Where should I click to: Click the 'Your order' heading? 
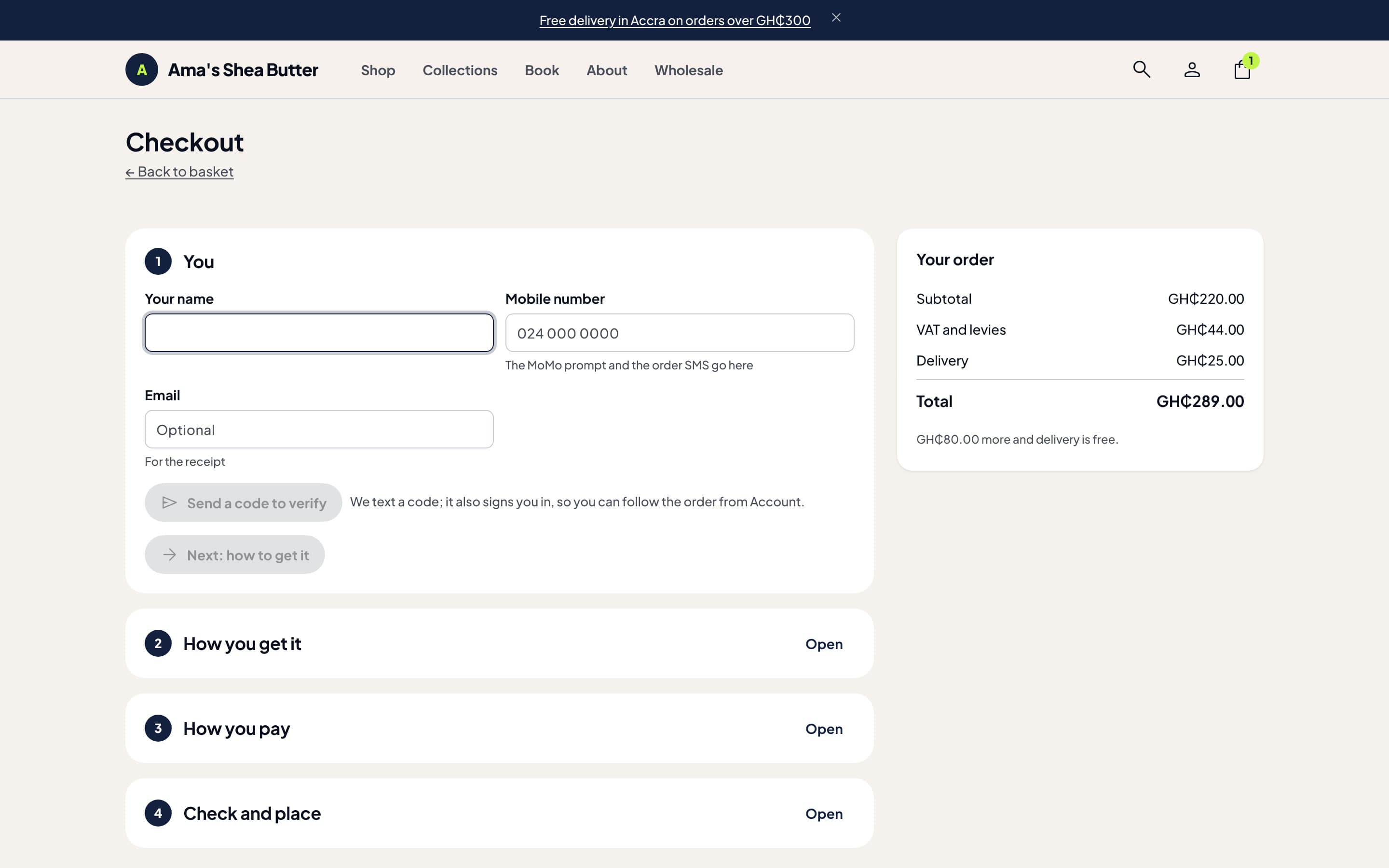[x=955, y=259]
